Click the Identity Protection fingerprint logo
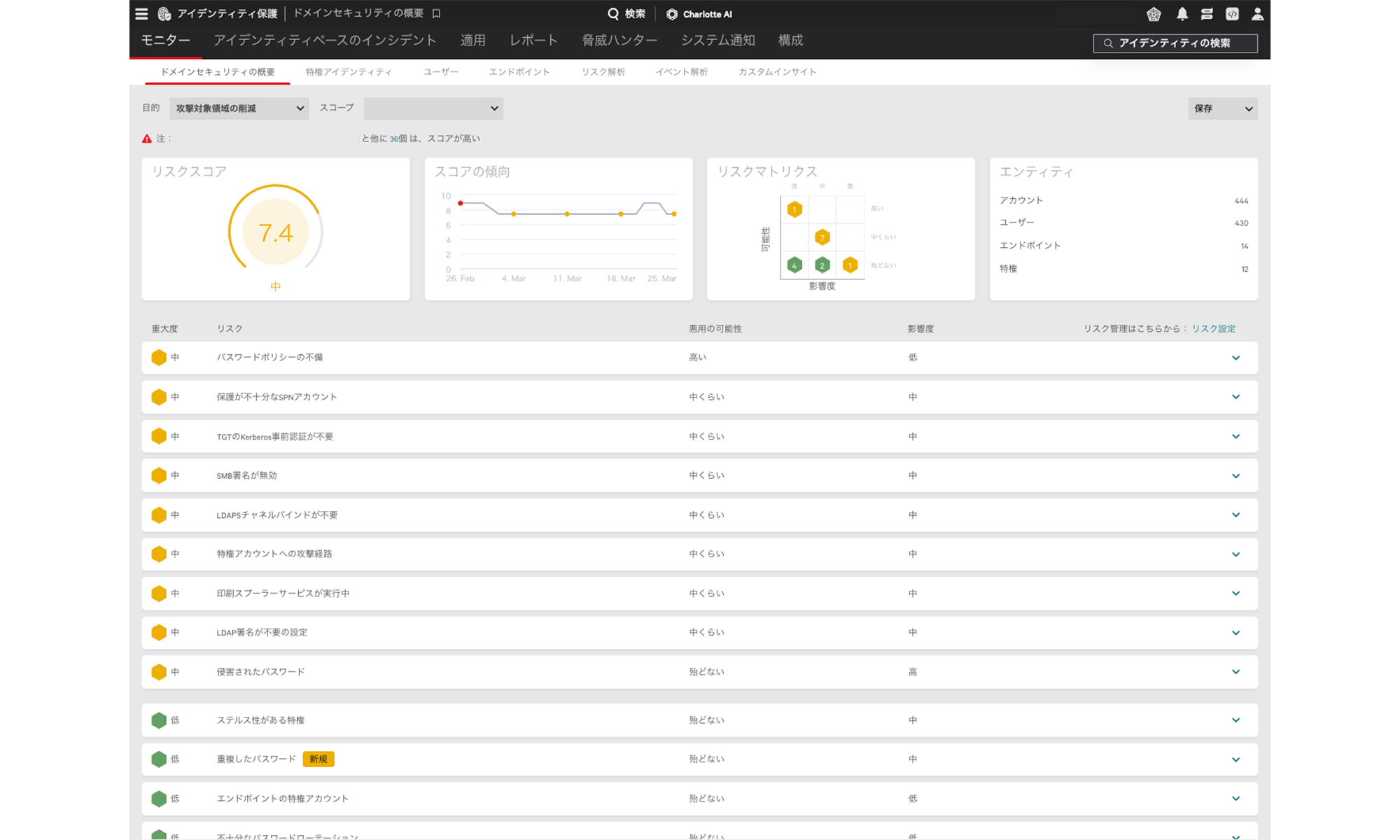This screenshot has width=1400, height=840. [x=163, y=13]
